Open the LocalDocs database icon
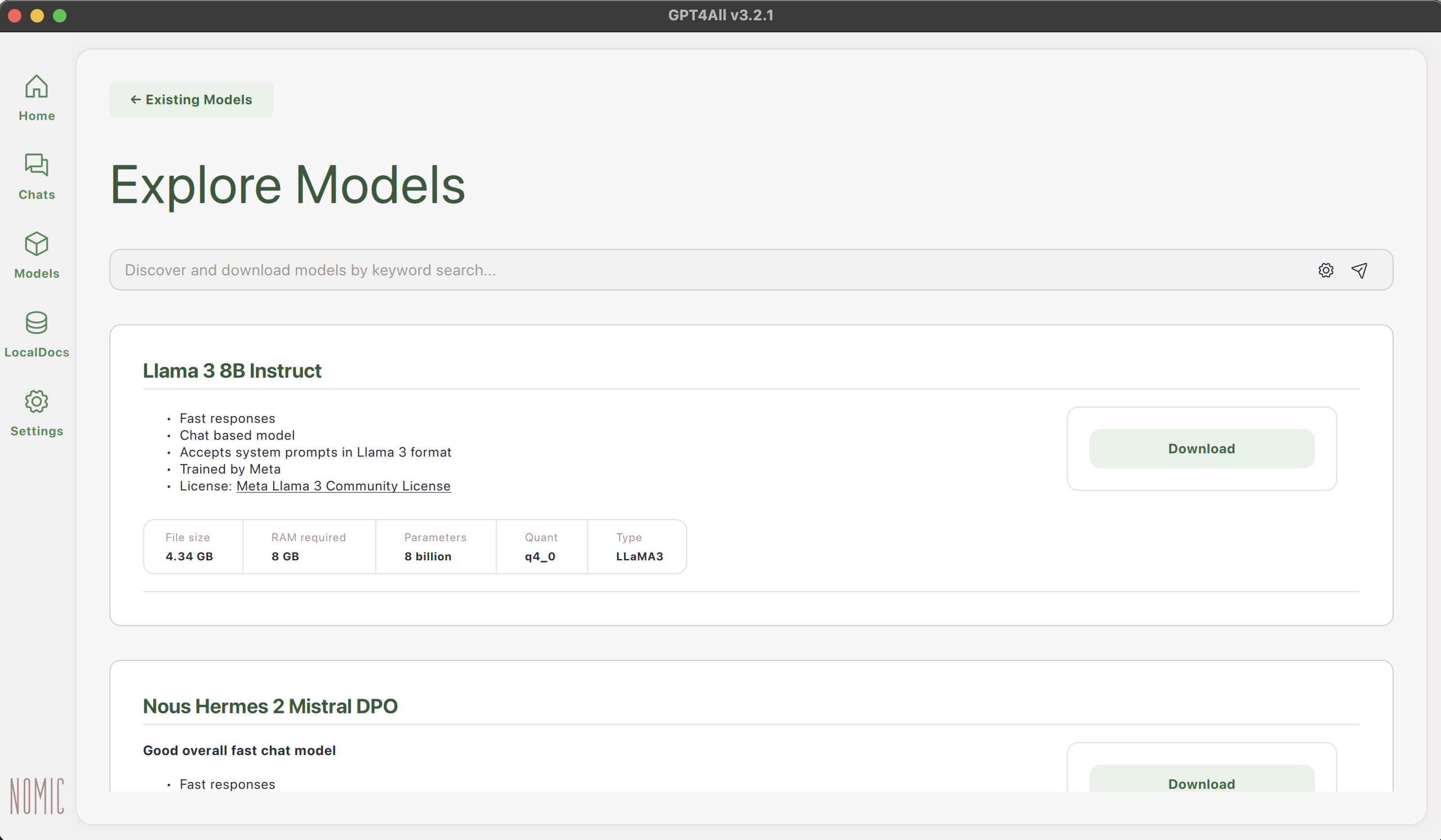The height and width of the screenshot is (840, 1441). click(x=37, y=323)
